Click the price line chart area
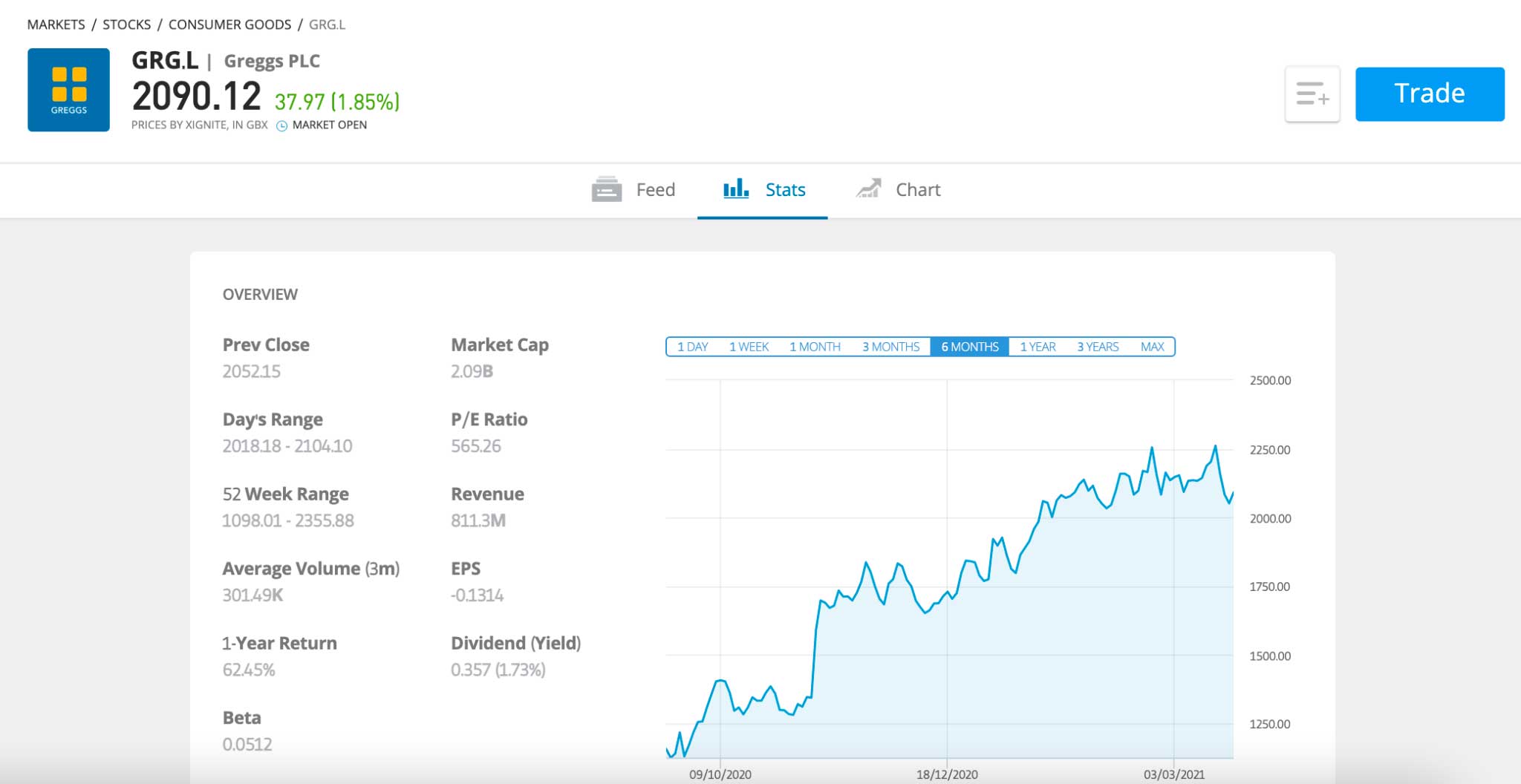The width and height of the screenshot is (1521, 784). tap(949, 569)
